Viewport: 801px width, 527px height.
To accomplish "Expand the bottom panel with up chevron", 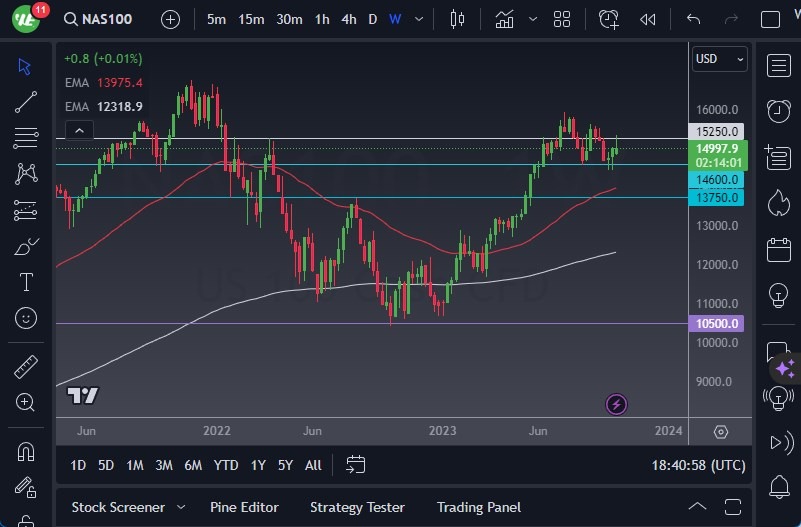I will pos(697,507).
